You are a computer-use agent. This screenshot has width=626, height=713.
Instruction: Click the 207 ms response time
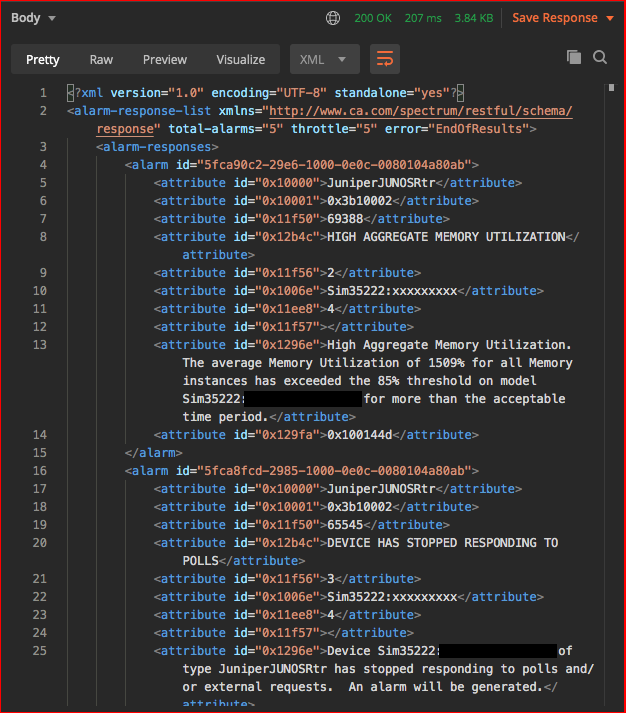click(424, 18)
